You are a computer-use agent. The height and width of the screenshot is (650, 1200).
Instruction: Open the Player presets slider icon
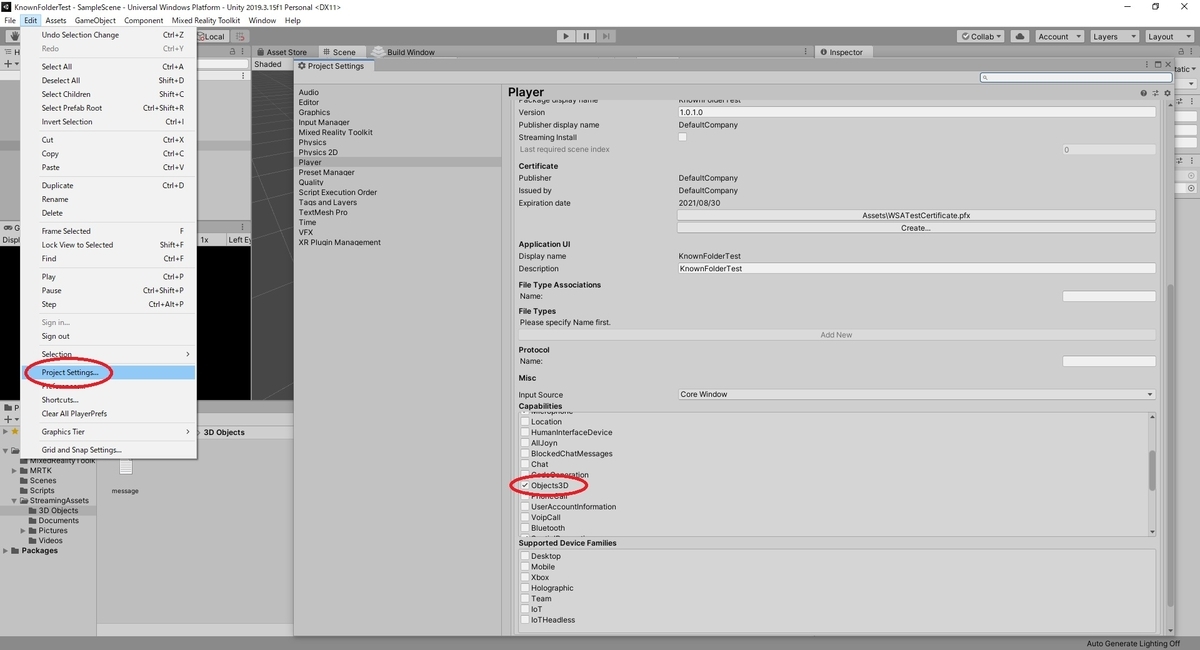1155,93
